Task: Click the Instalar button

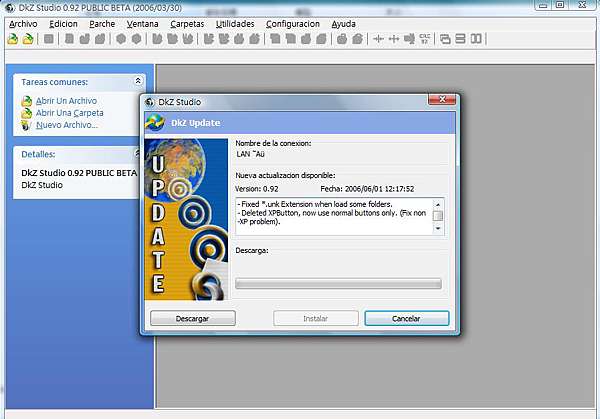Action: (x=316, y=318)
